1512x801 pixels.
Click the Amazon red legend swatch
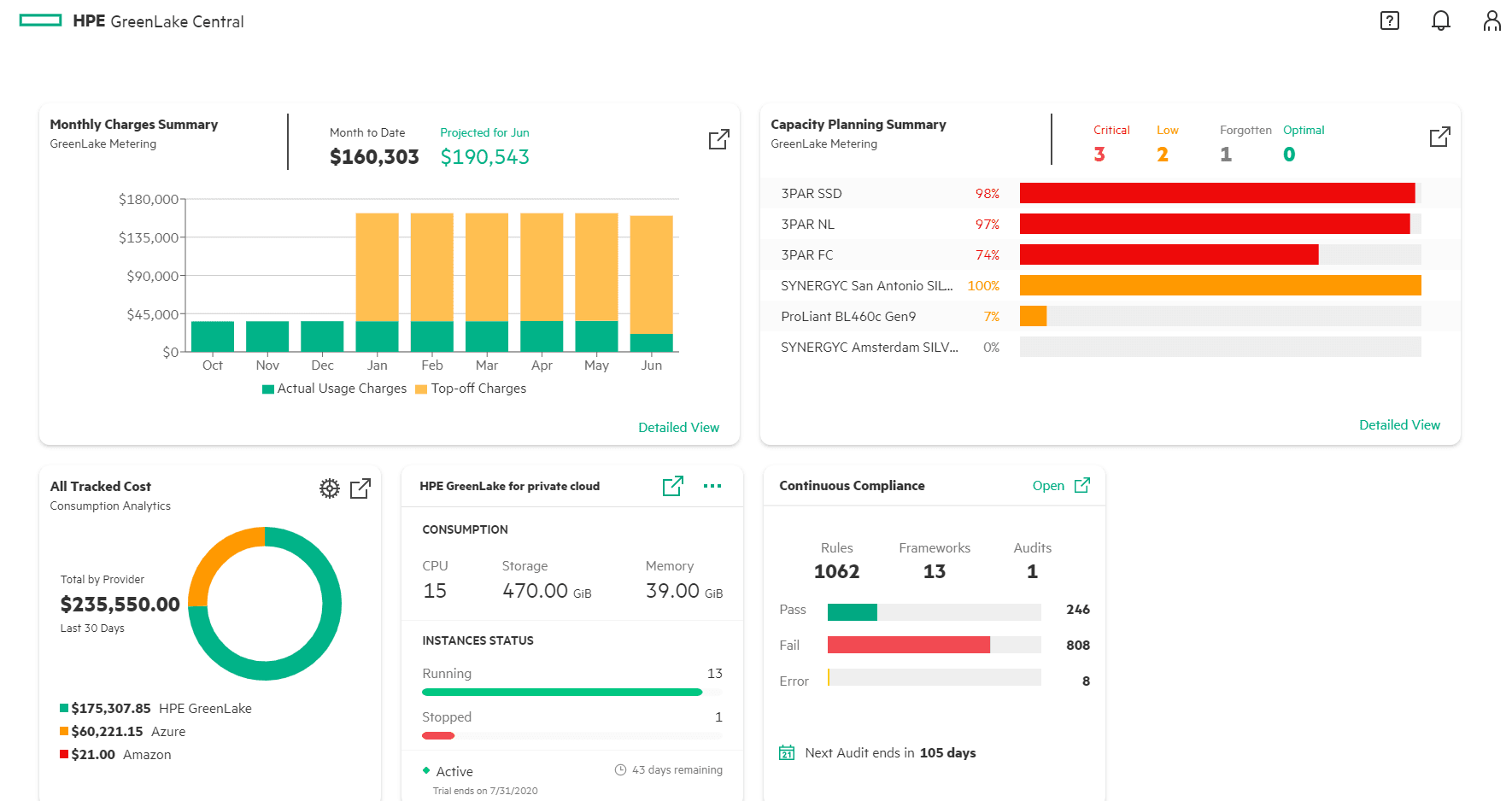[64, 754]
